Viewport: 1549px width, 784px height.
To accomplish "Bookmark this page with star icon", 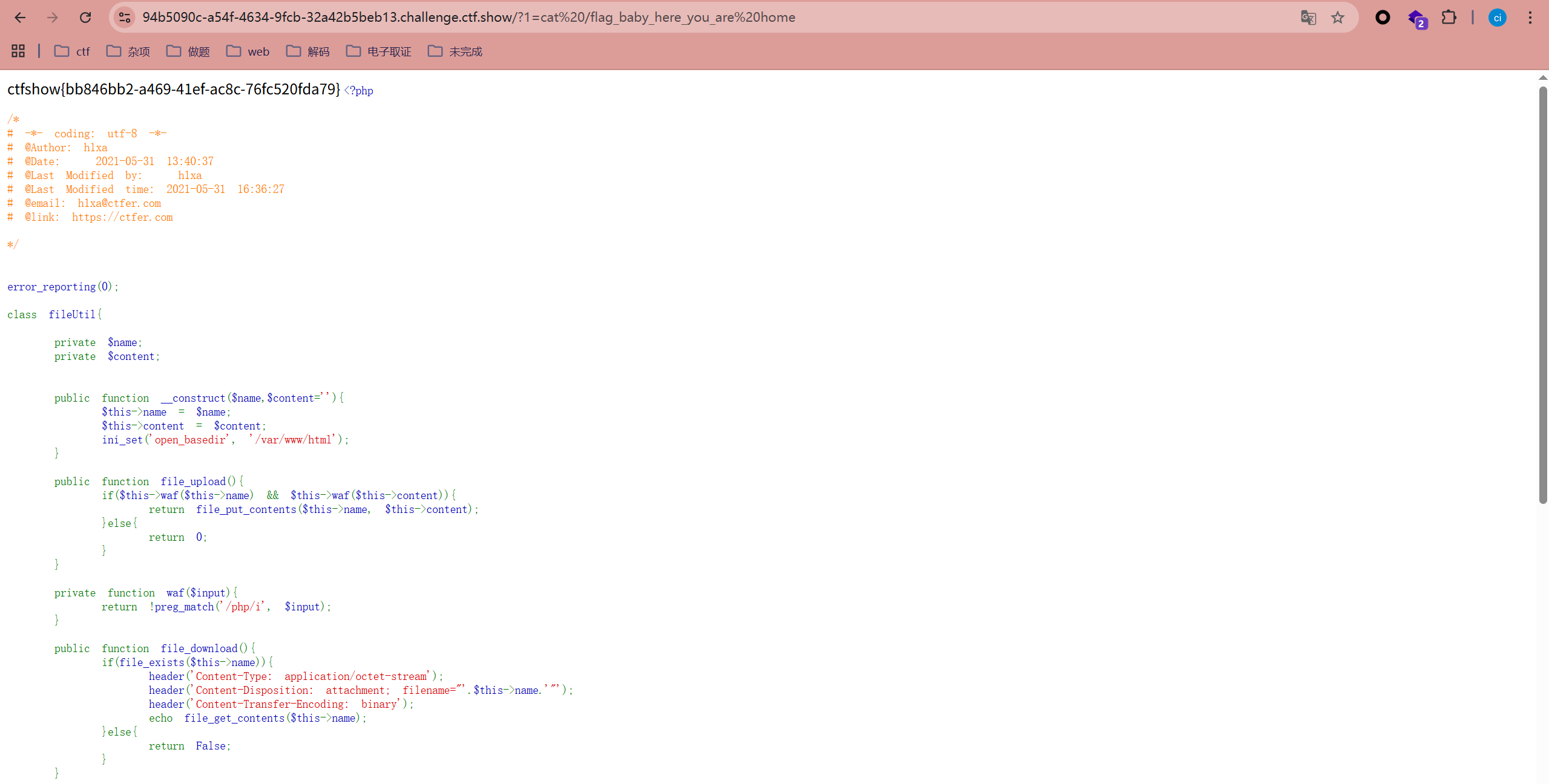I will 1338,18.
